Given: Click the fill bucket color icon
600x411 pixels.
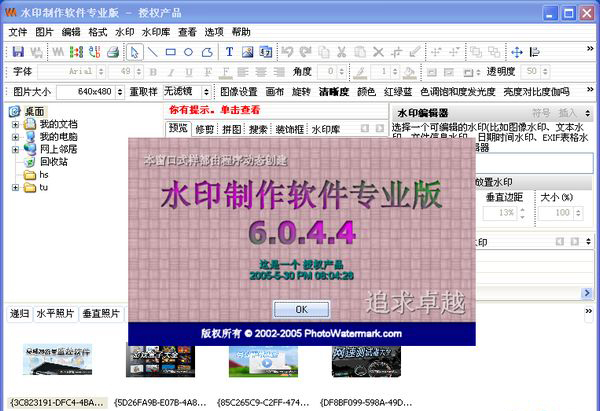Looking at the screenshot, I should [x=410, y=72].
